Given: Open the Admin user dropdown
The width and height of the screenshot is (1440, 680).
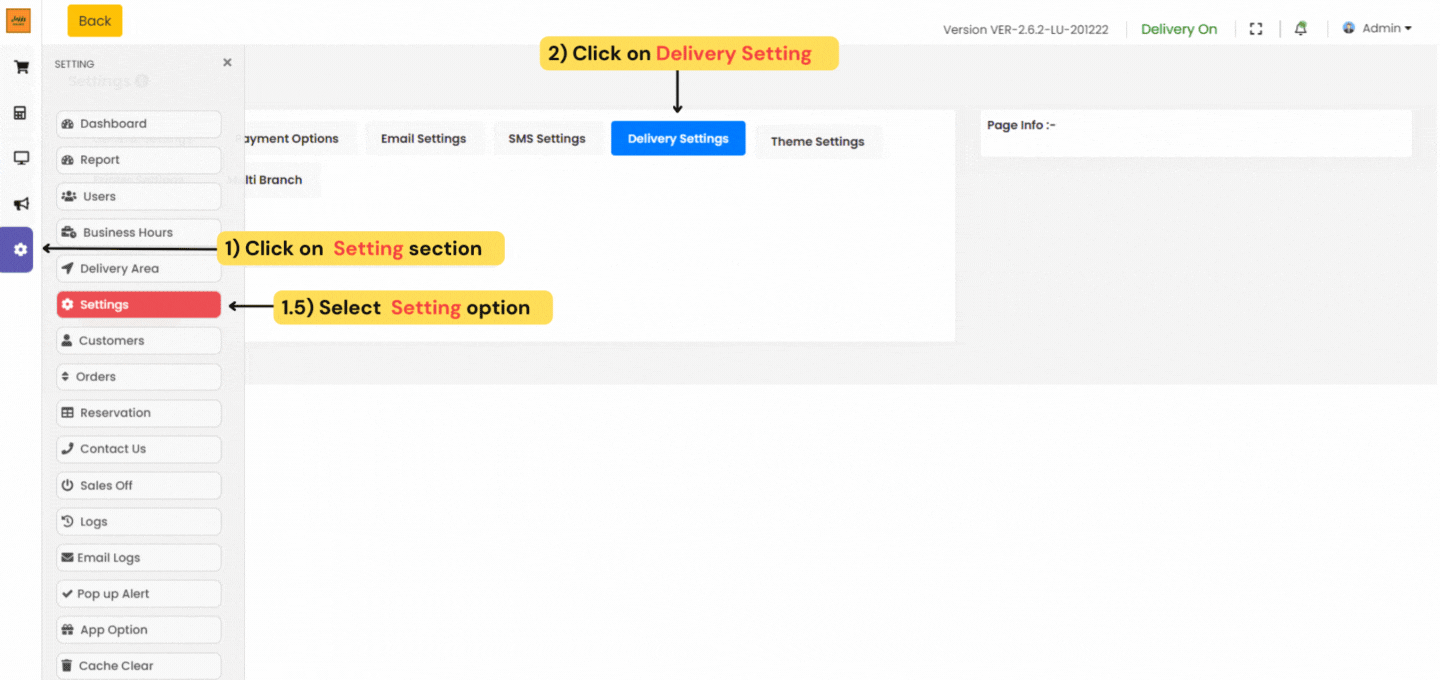Looking at the screenshot, I should (1377, 28).
